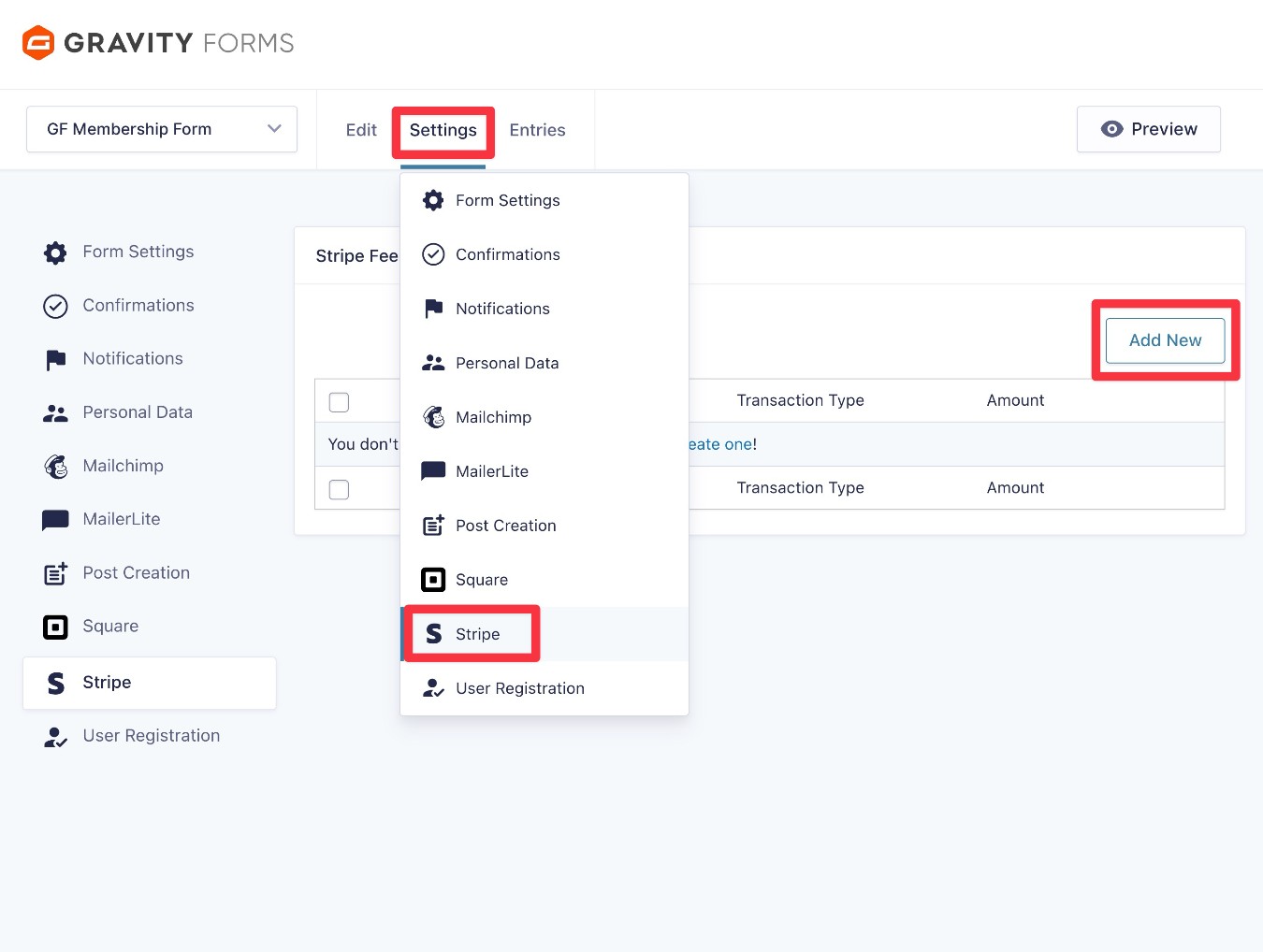Open the Preview eye icon

1112,129
